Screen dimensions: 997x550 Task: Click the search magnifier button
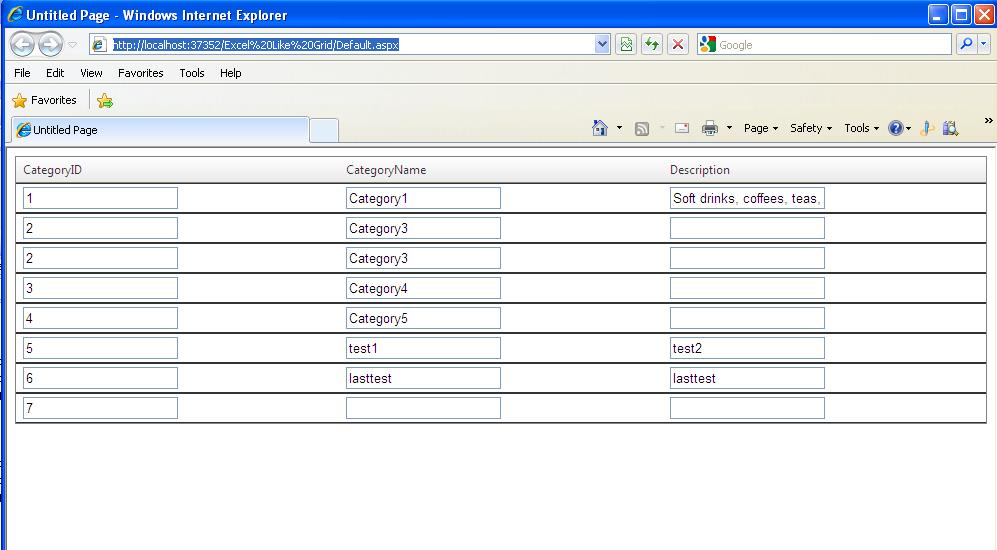[966, 44]
